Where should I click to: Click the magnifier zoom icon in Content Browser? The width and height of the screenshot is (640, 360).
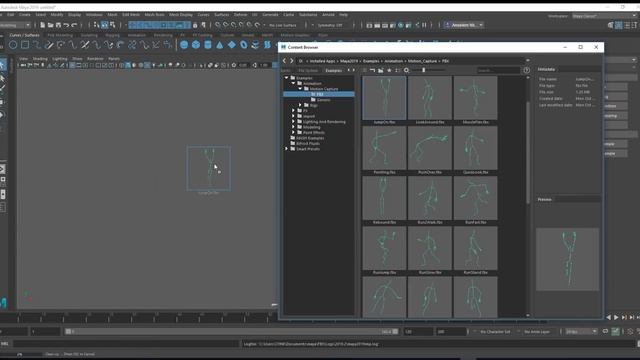(x=406, y=70)
